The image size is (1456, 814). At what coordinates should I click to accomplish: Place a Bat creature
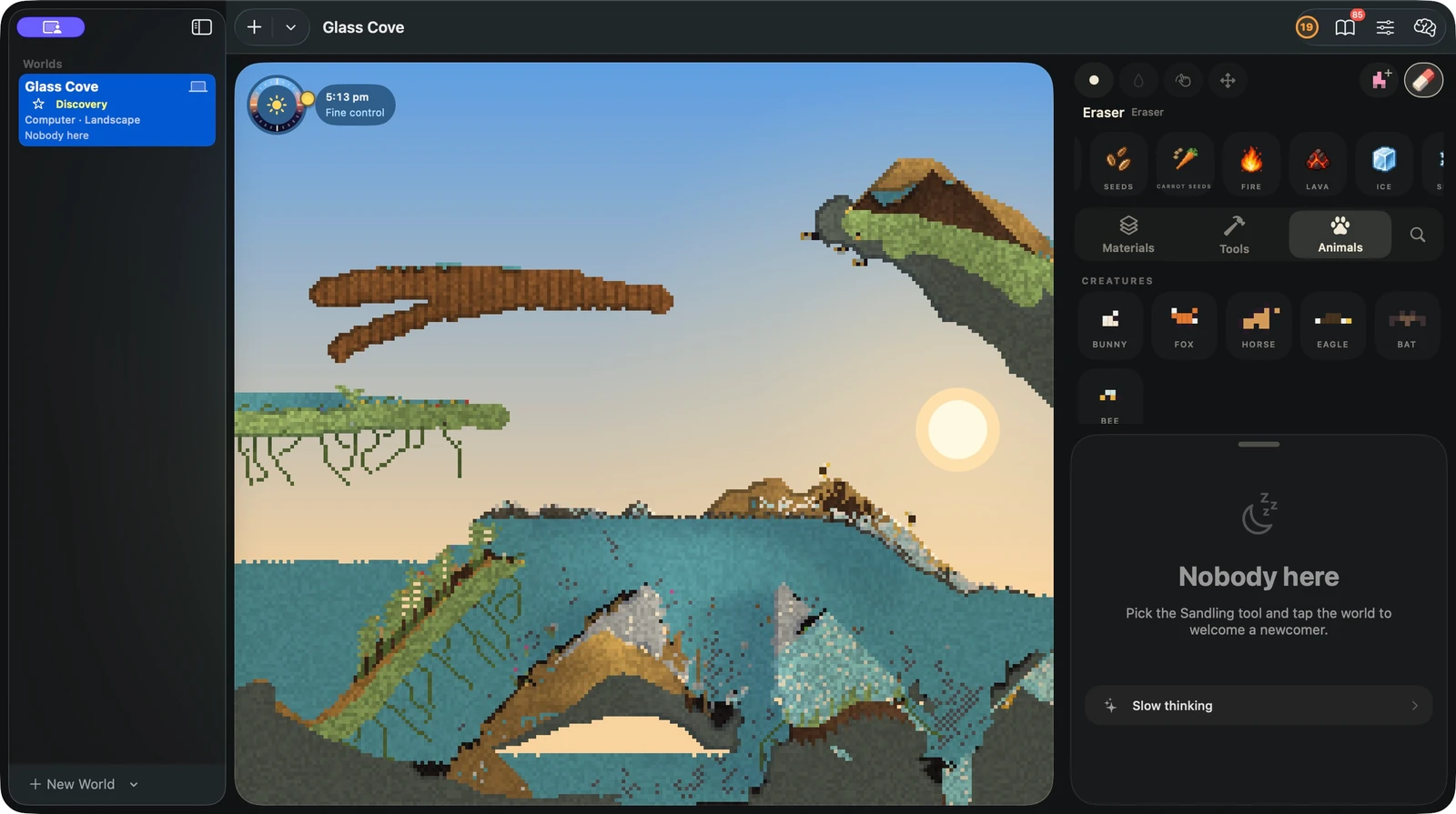click(x=1407, y=325)
